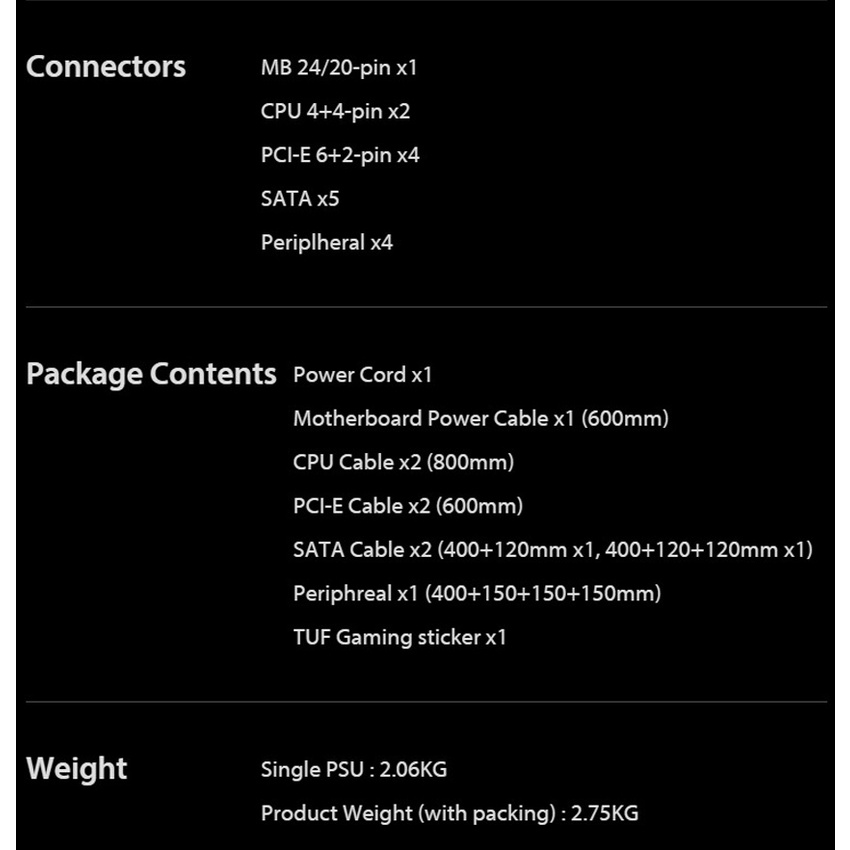Viewport: 850px width, 850px height.
Task: Click the divider line above the Weight section
Action: [426, 702]
